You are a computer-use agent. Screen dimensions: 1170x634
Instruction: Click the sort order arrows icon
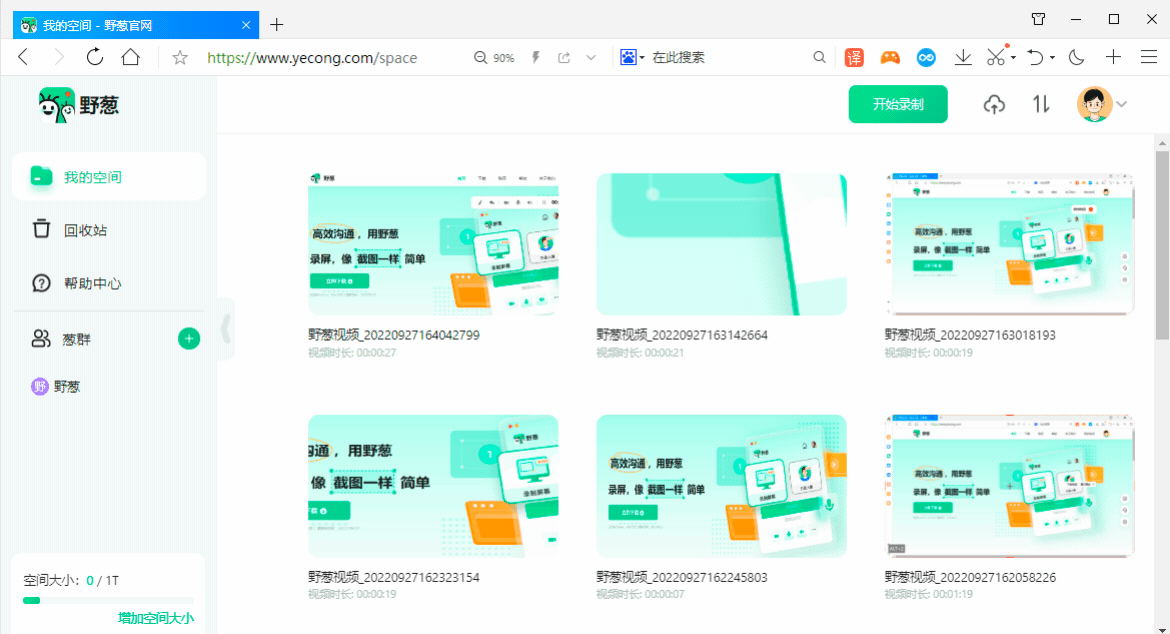tap(1041, 104)
